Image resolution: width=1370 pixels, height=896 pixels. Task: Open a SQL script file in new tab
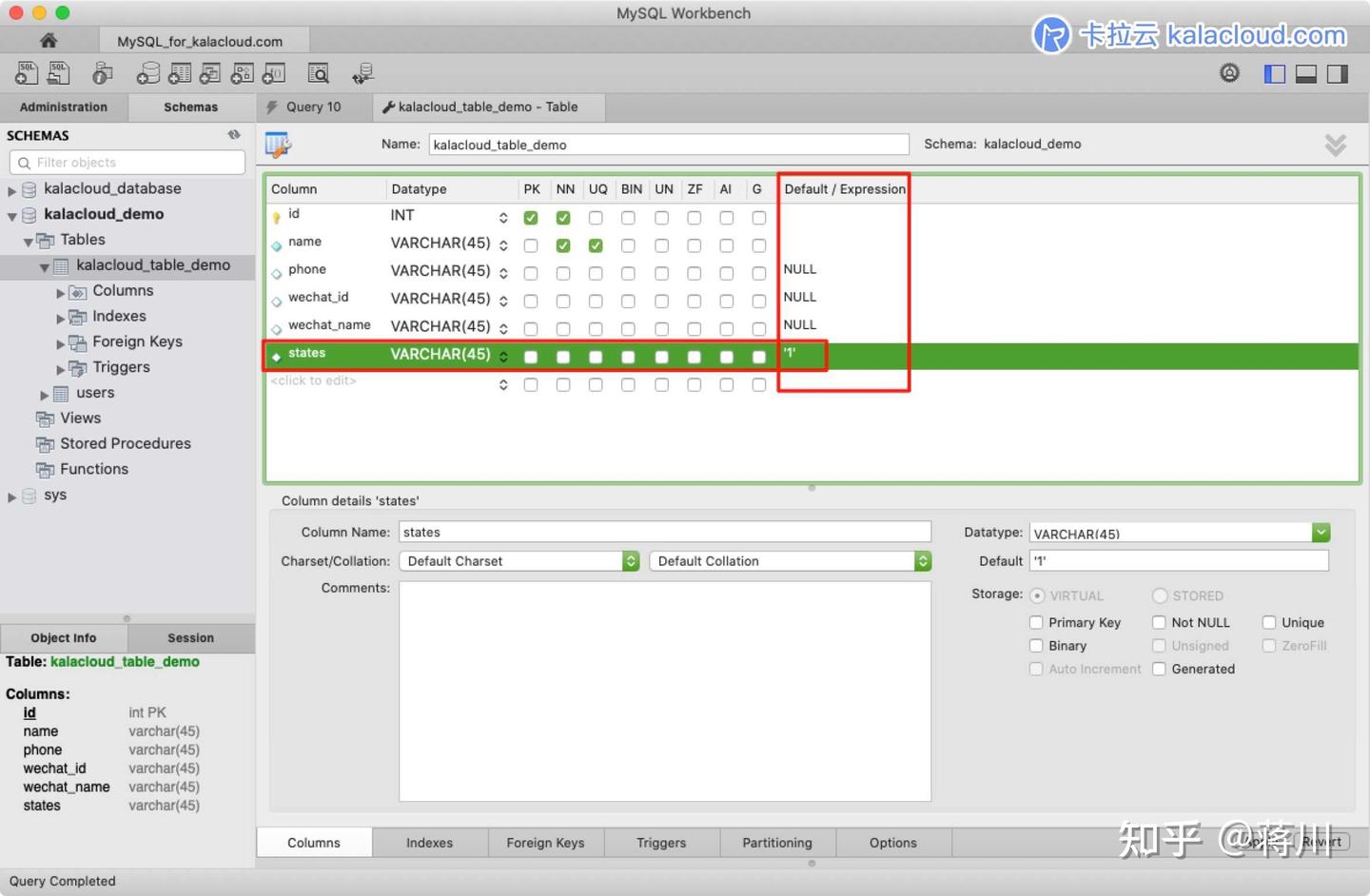coord(58,72)
